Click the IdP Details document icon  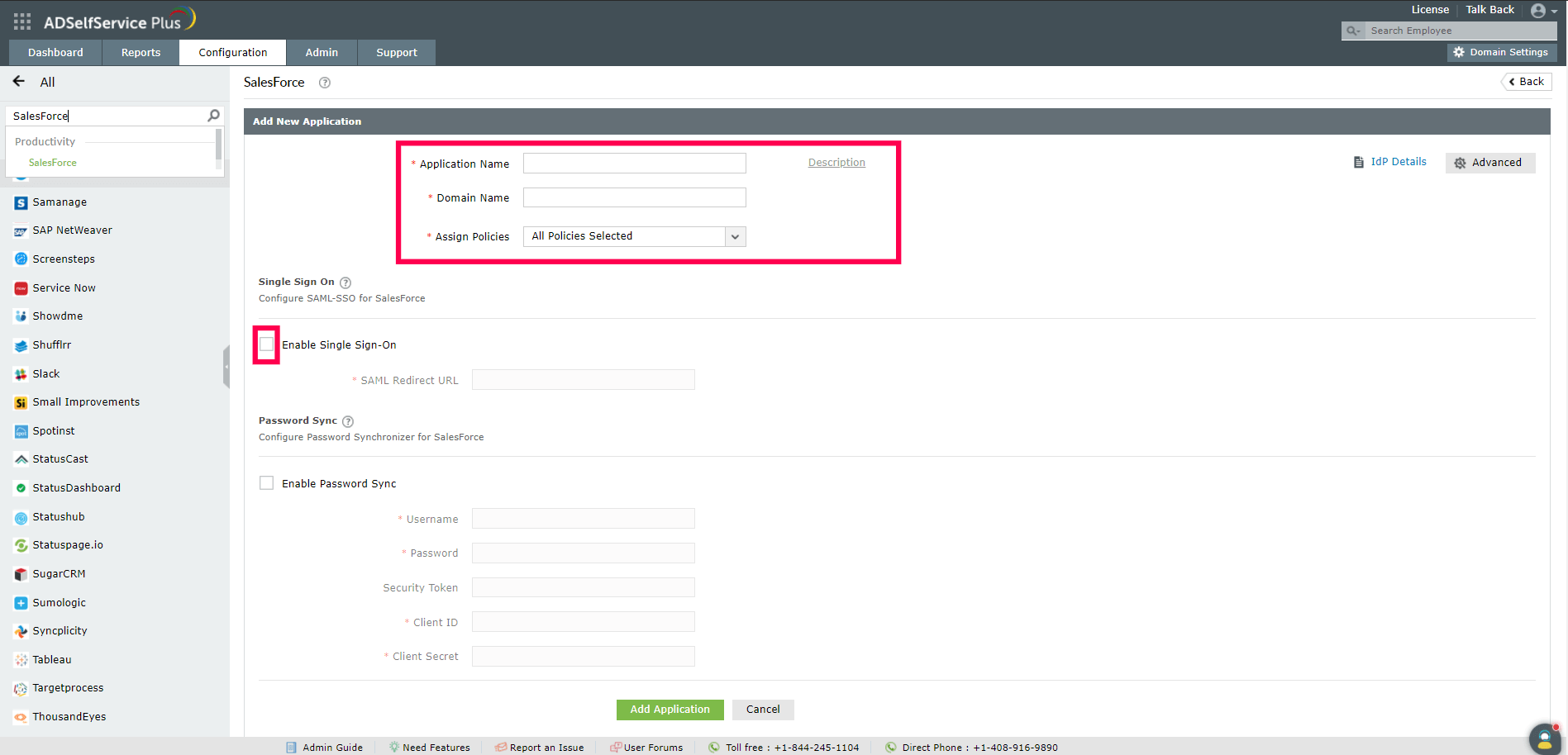[1358, 162]
